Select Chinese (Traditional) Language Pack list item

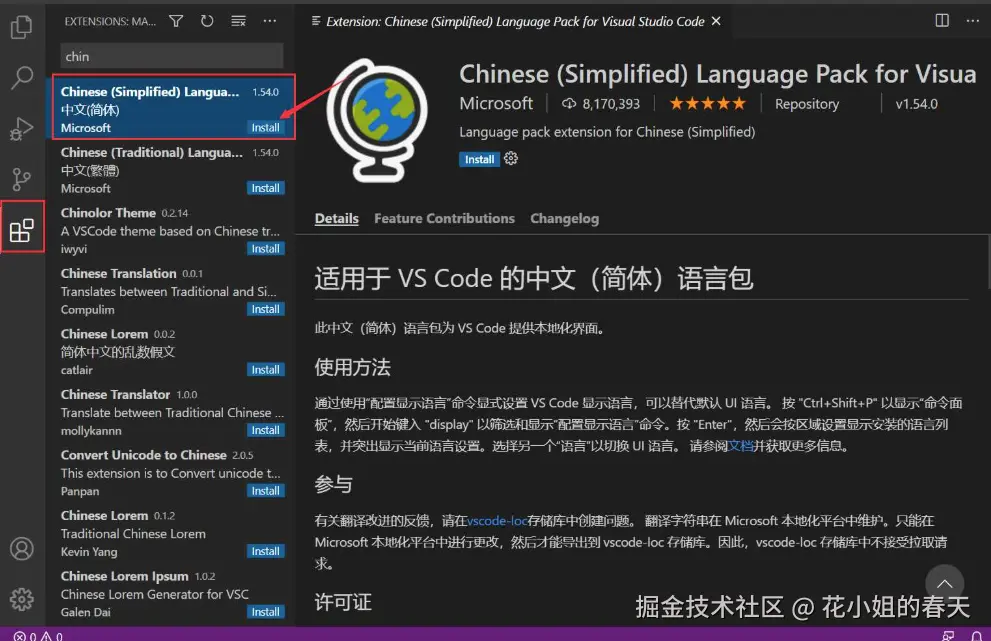pyautogui.click(x=173, y=168)
